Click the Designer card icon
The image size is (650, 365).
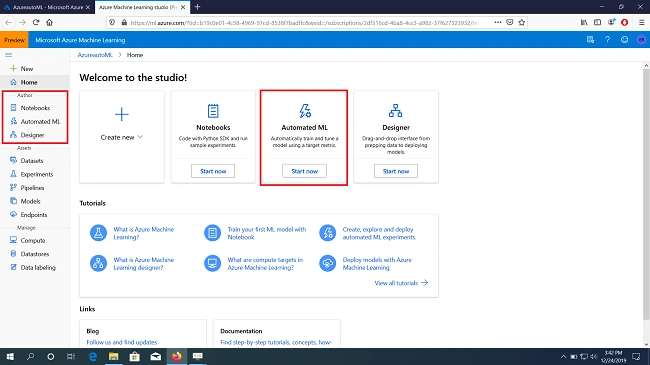coord(395,111)
